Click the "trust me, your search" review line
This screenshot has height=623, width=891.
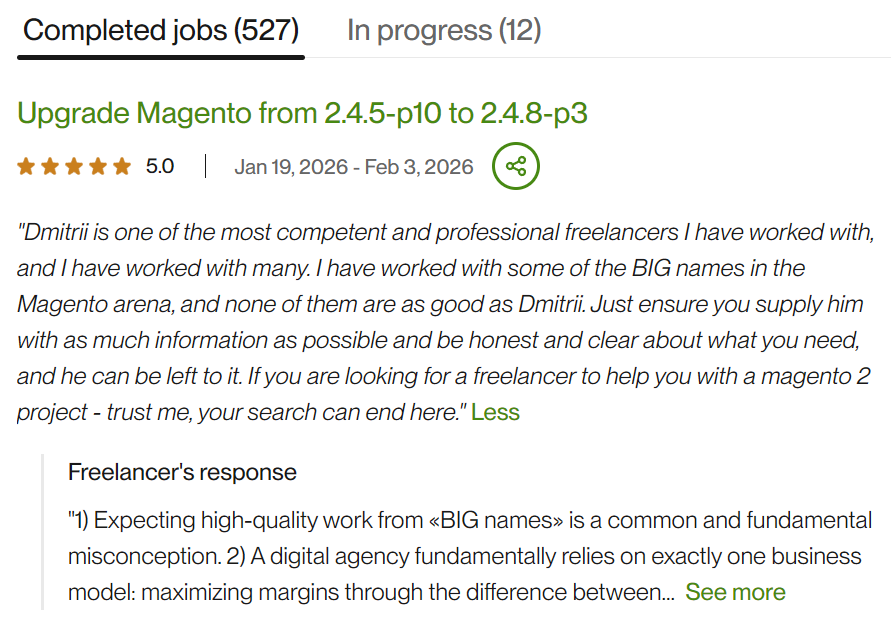point(240,412)
